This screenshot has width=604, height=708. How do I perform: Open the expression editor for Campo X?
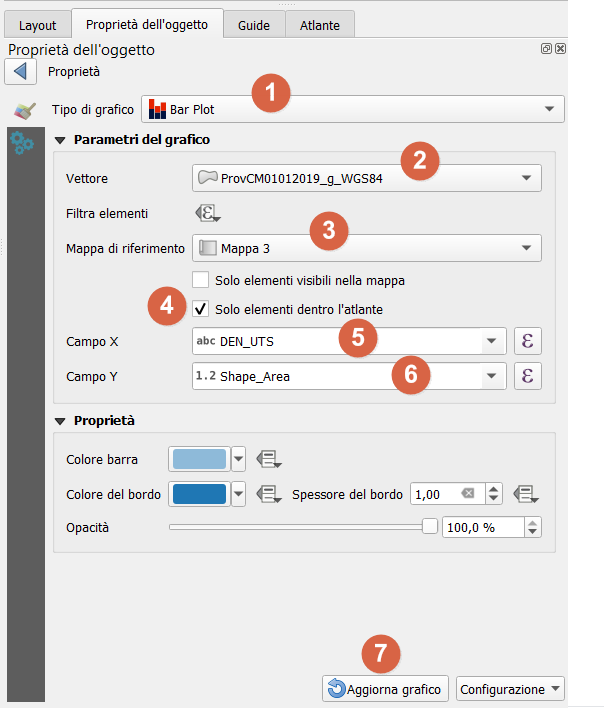click(x=527, y=341)
